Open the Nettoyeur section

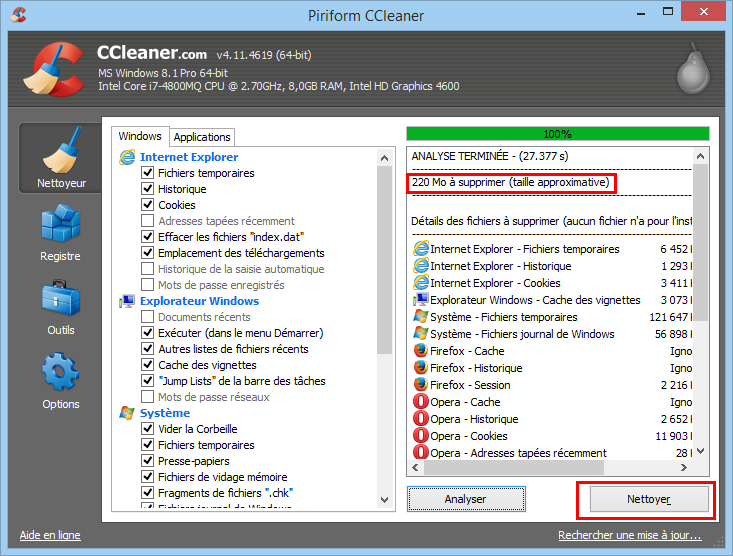[x=61, y=158]
